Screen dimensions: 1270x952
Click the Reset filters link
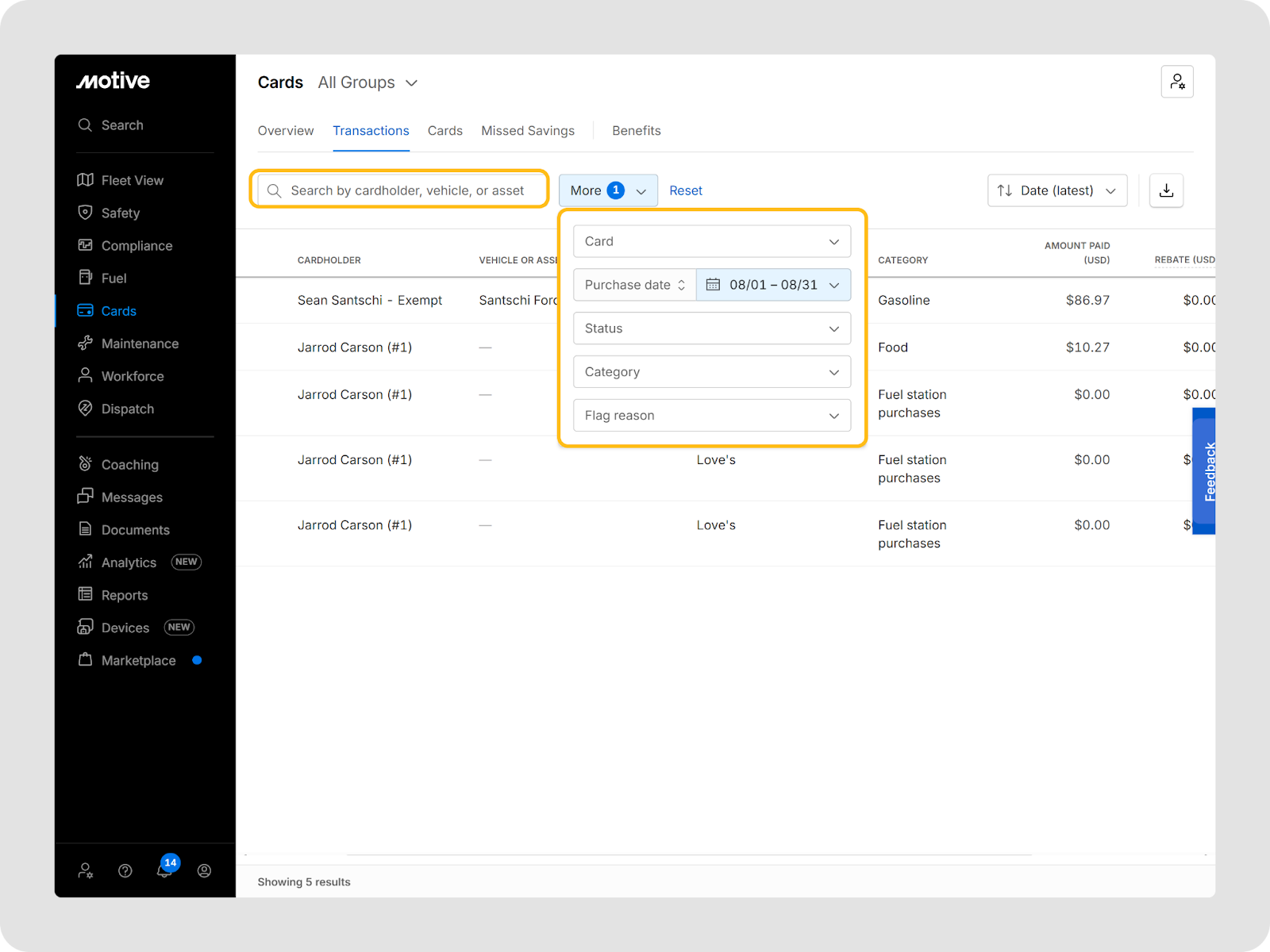click(685, 190)
